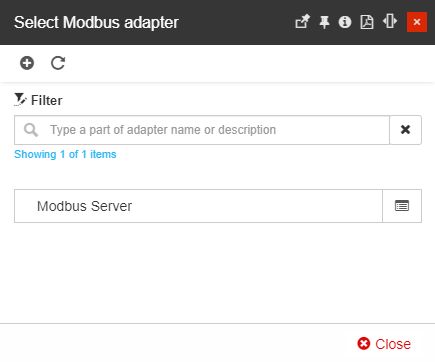Add a new Modbus adapter
Image resolution: width=435 pixels, height=362 pixels.
tap(27, 63)
